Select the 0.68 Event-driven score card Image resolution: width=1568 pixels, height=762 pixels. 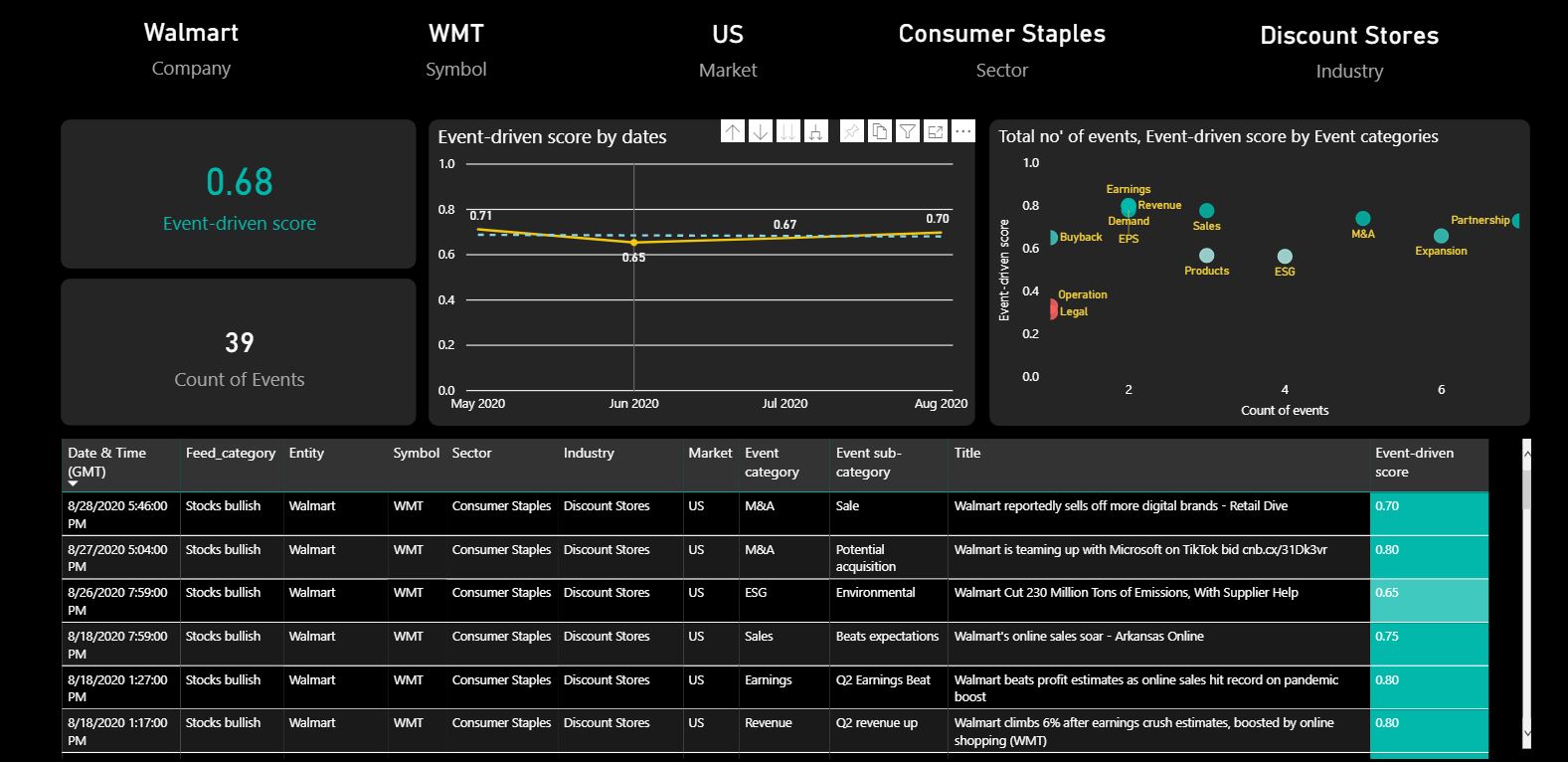click(x=239, y=194)
